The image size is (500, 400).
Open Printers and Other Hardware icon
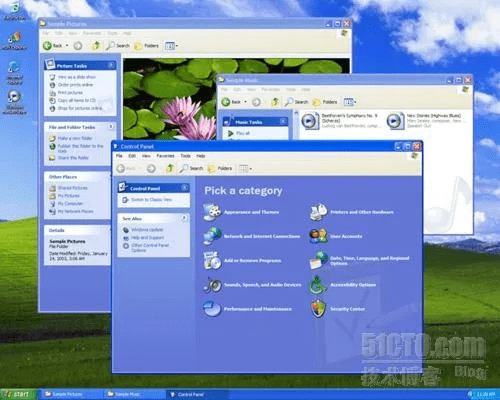pos(318,212)
